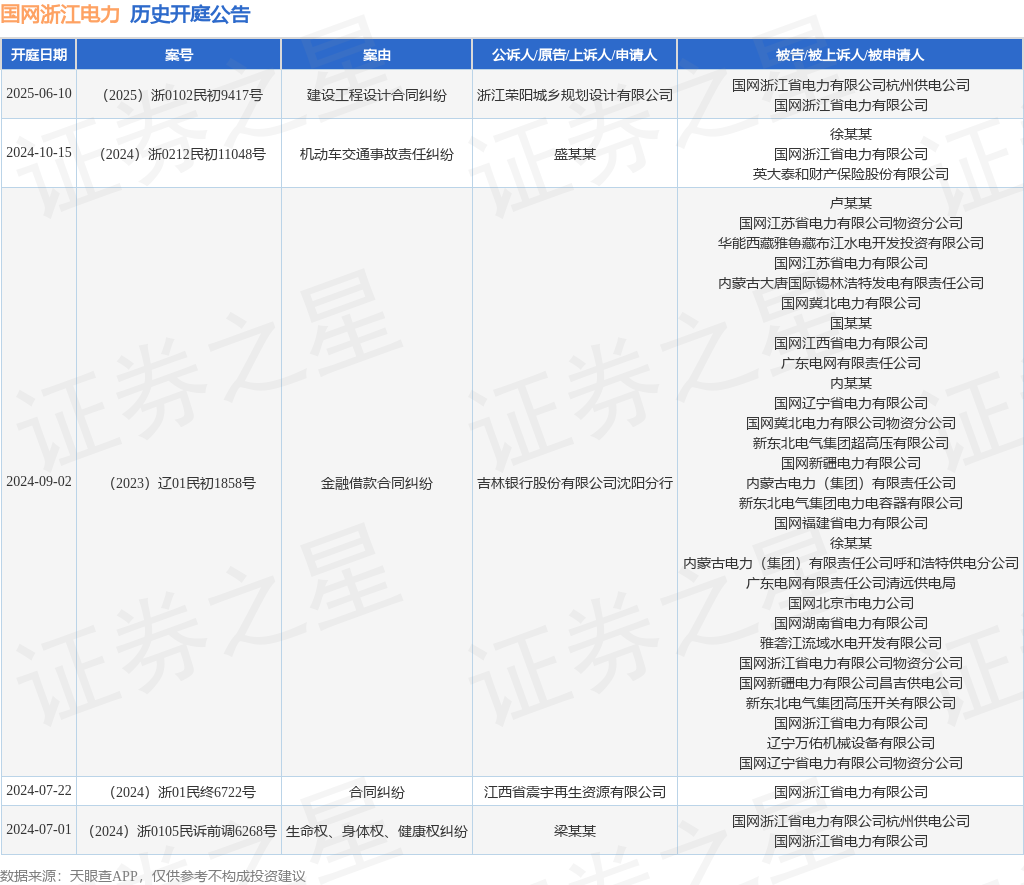Click plaintiff name 梁某某
This screenshot has height=885, width=1024.
point(574,831)
